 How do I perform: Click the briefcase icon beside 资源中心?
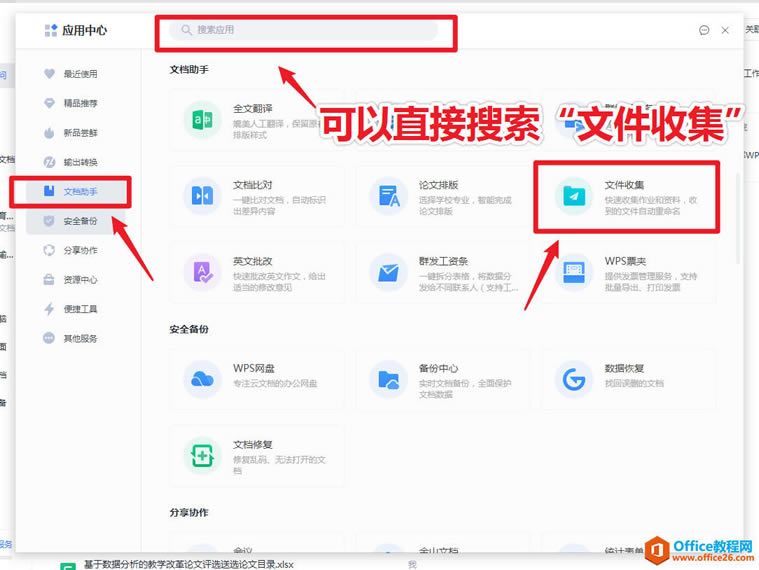coord(49,280)
